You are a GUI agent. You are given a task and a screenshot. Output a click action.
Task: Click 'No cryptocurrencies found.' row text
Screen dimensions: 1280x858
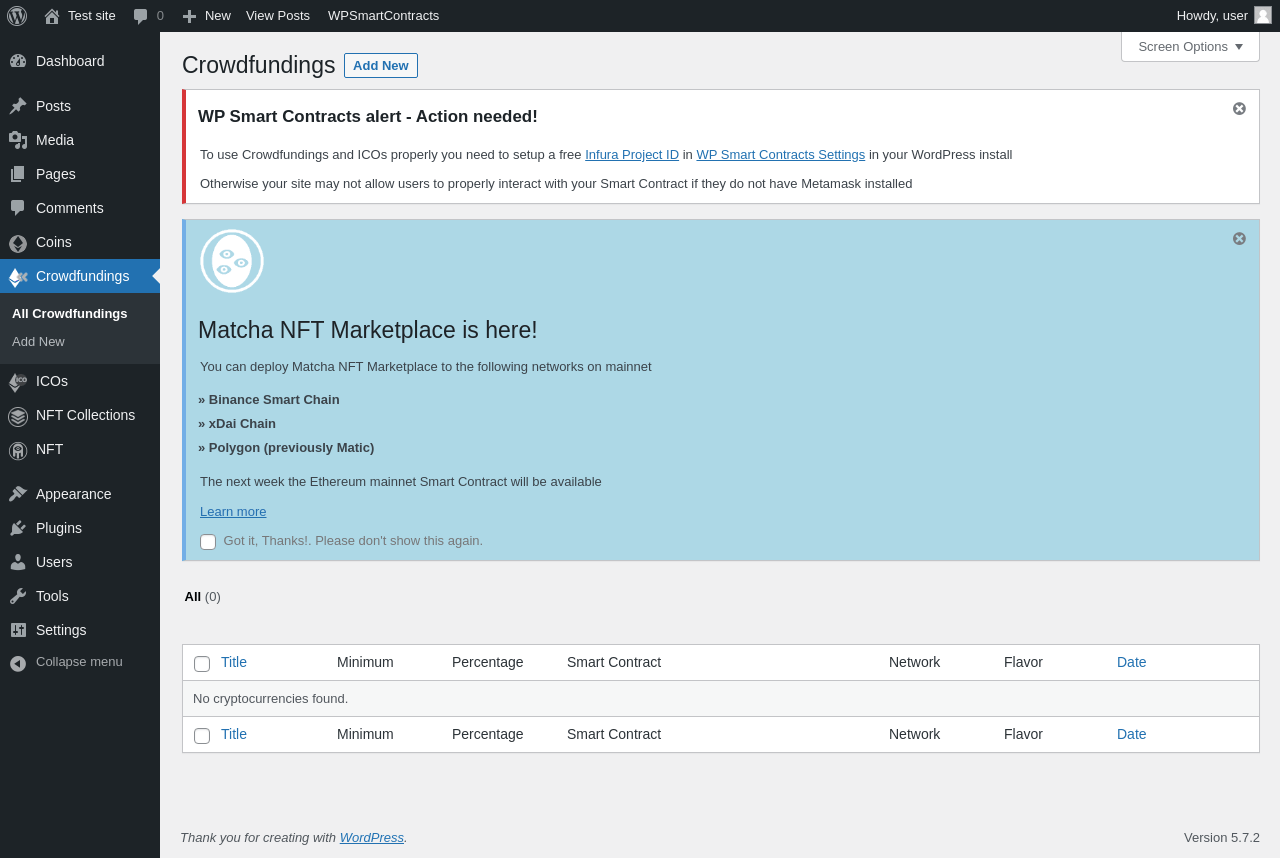271,699
